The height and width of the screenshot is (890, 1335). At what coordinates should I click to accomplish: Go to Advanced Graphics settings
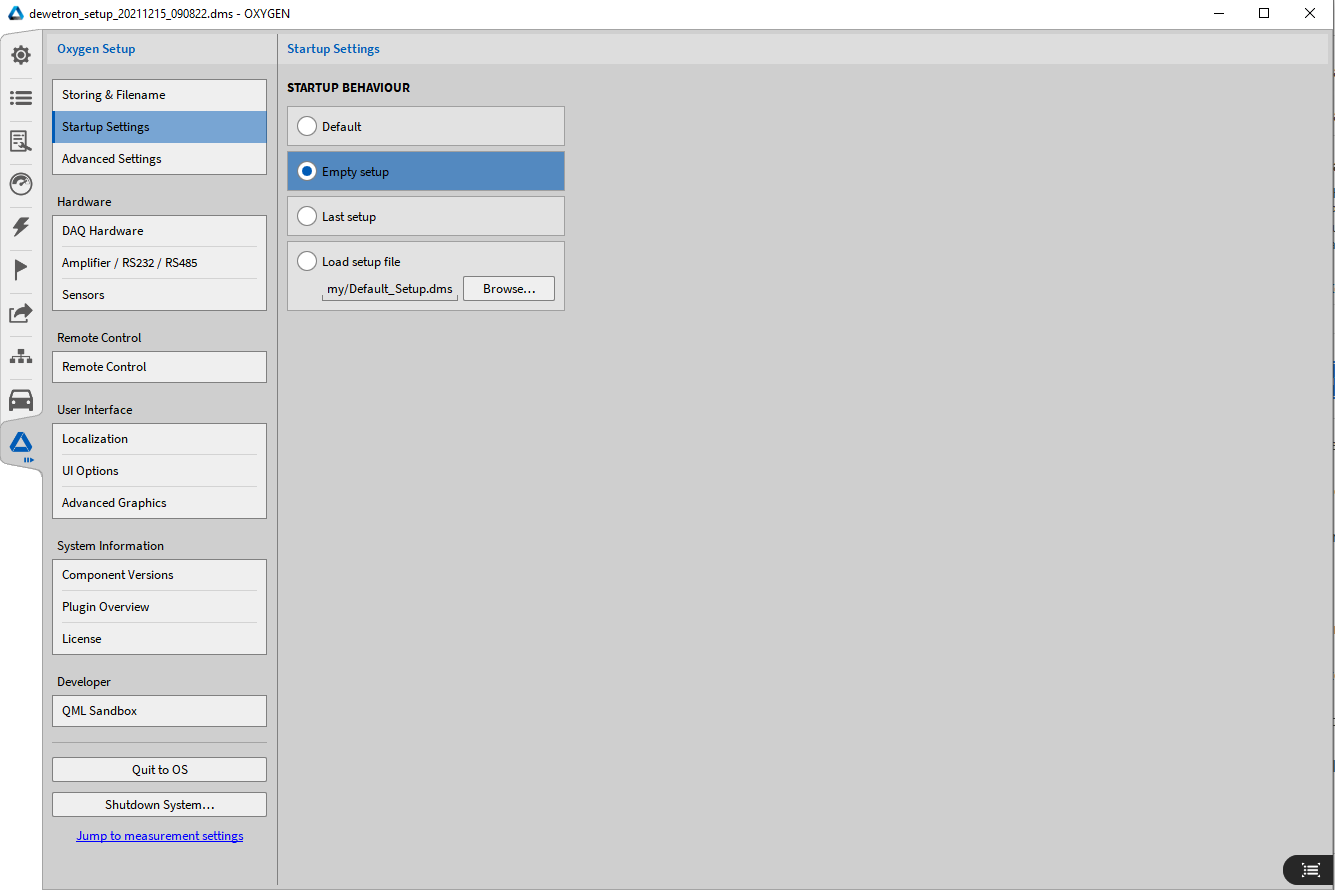[x=159, y=503]
